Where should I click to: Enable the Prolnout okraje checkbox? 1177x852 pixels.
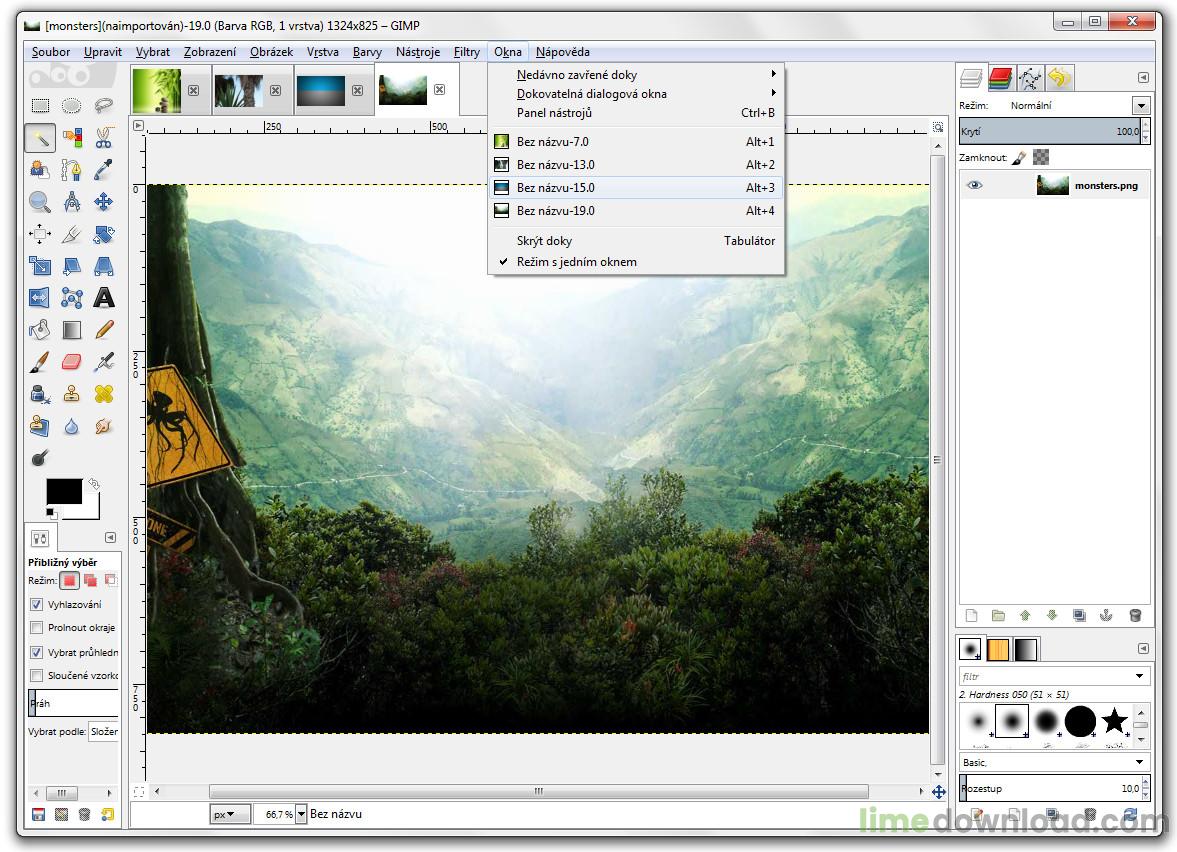[37, 628]
